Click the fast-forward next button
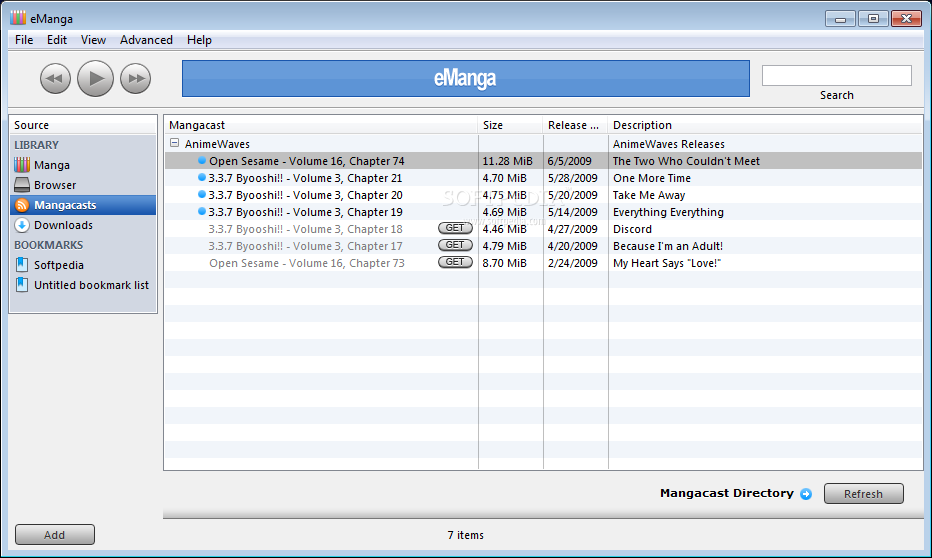Viewport: 932px width, 558px height. 136,78
